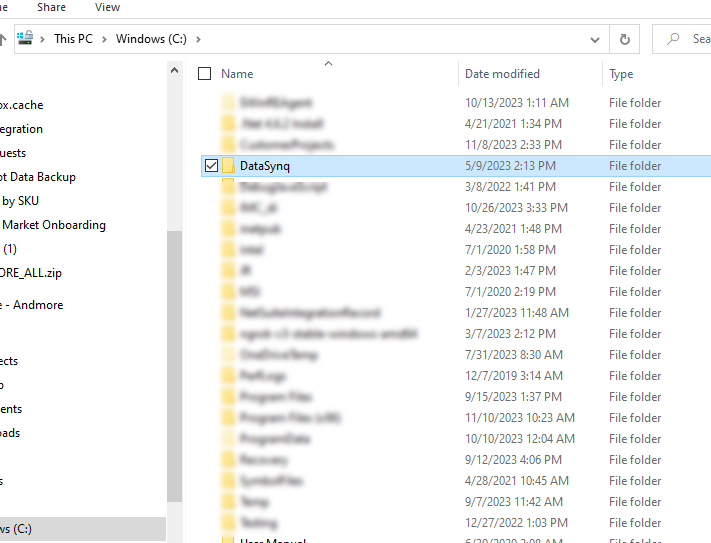
Task: Sort by the Type column header
Action: tap(621, 74)
